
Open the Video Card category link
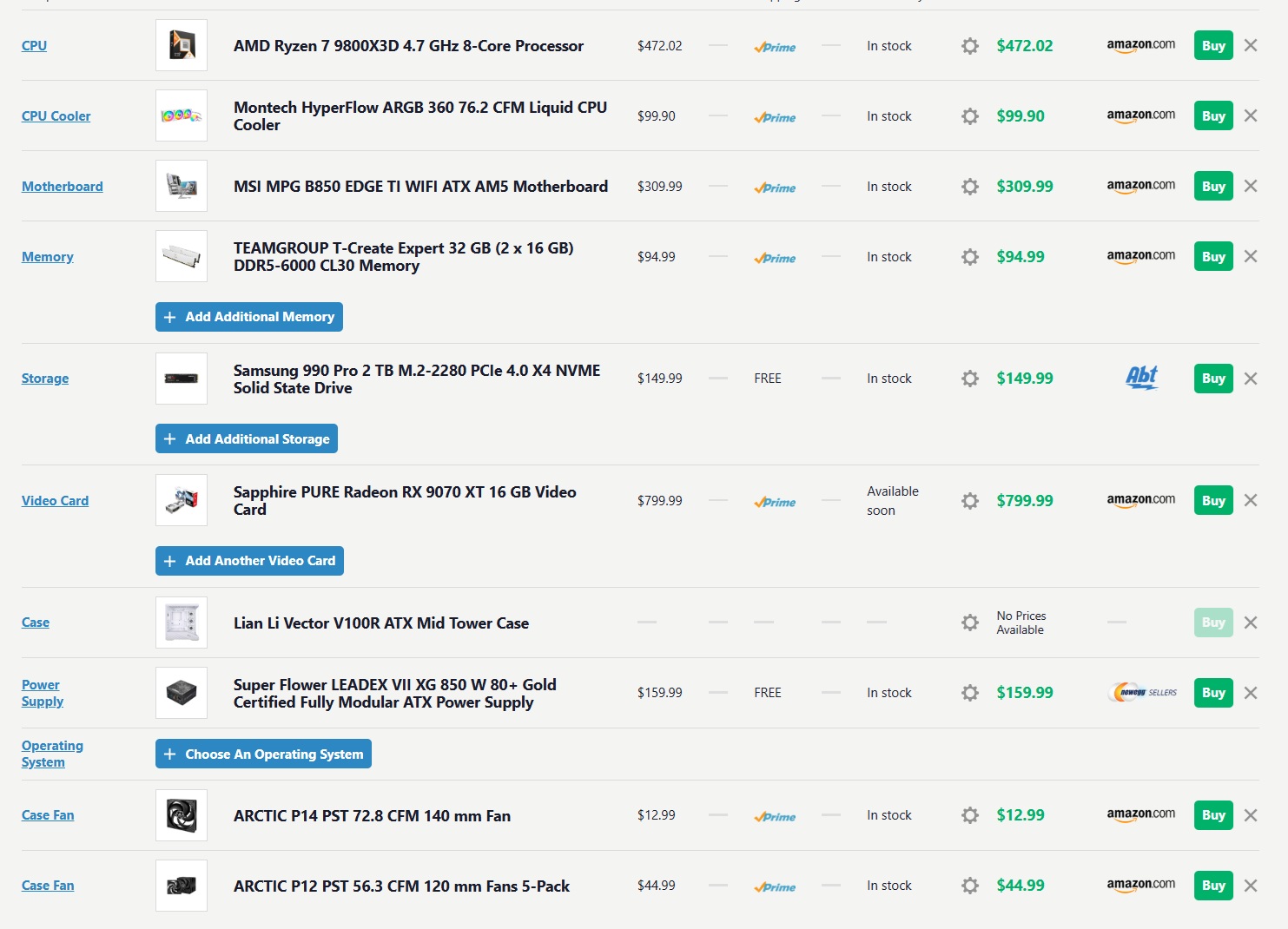pos(55,500)
